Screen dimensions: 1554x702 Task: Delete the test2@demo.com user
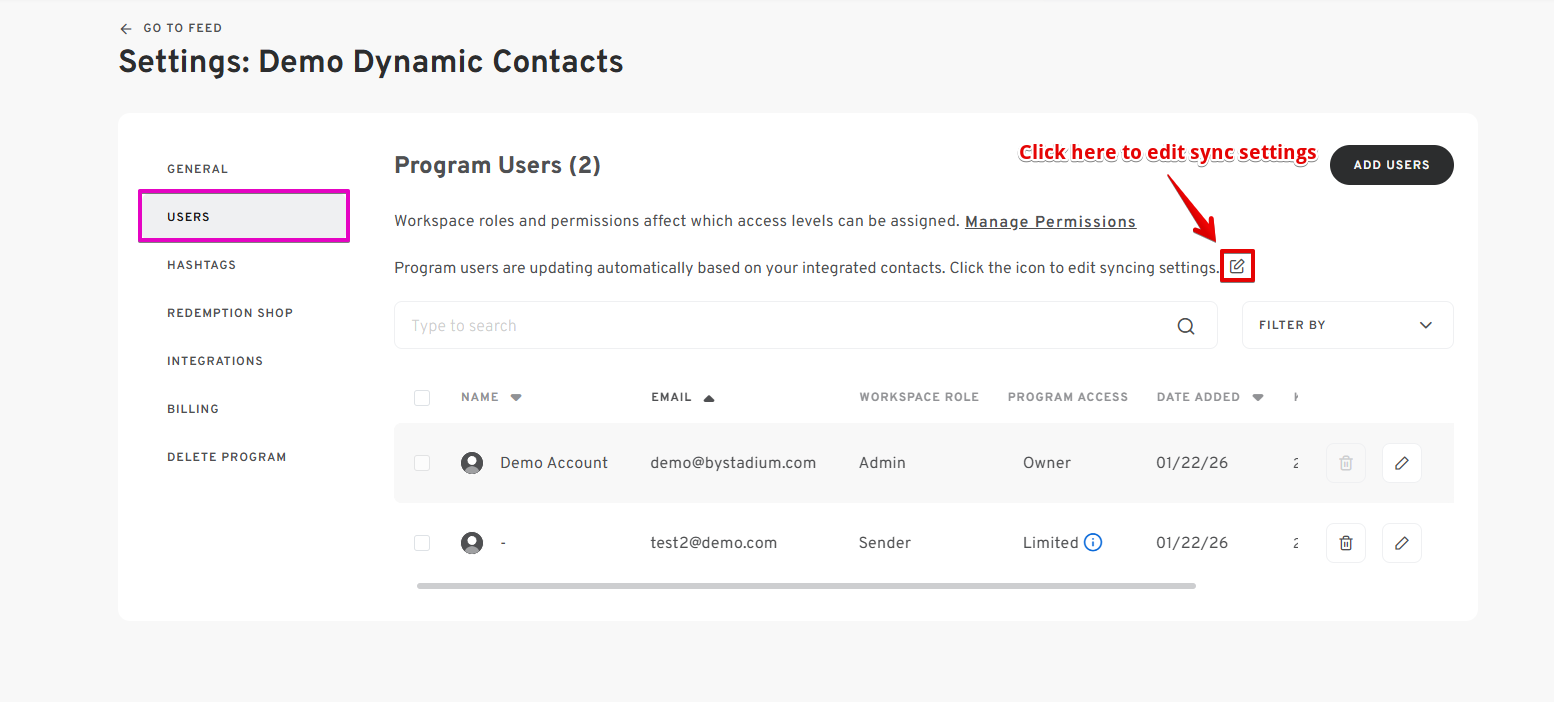[1346, 543]
